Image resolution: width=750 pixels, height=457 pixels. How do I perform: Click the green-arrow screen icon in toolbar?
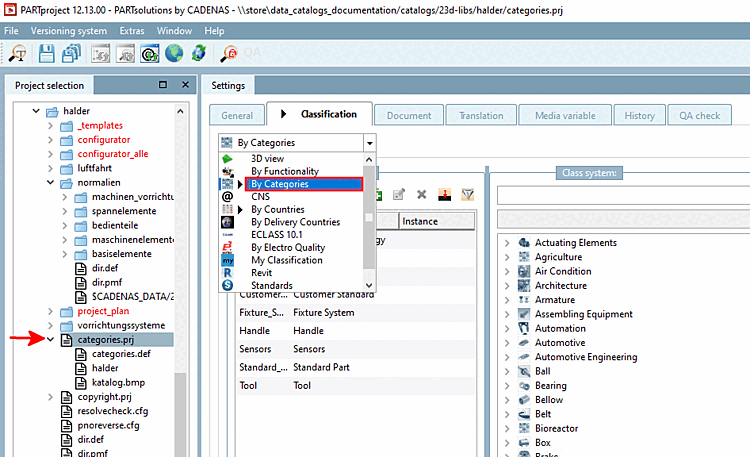[x=150, y=53]
